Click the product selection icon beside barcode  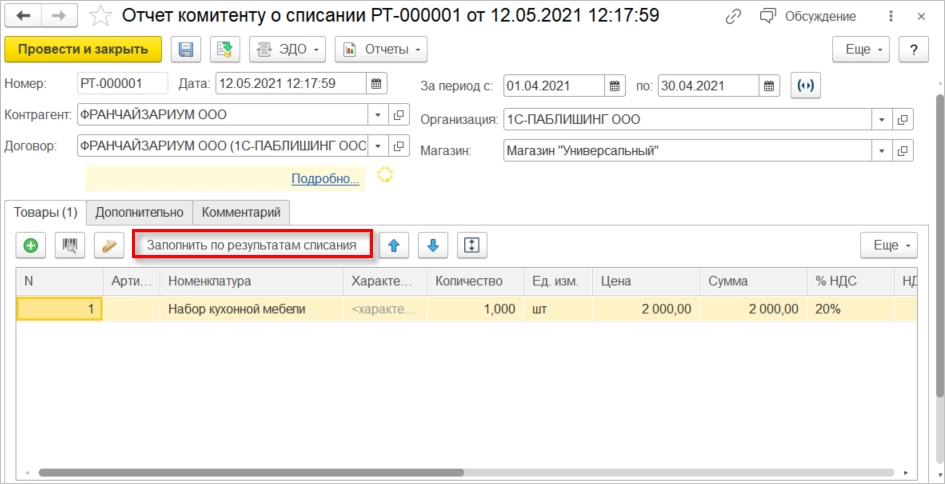[109, 245]
